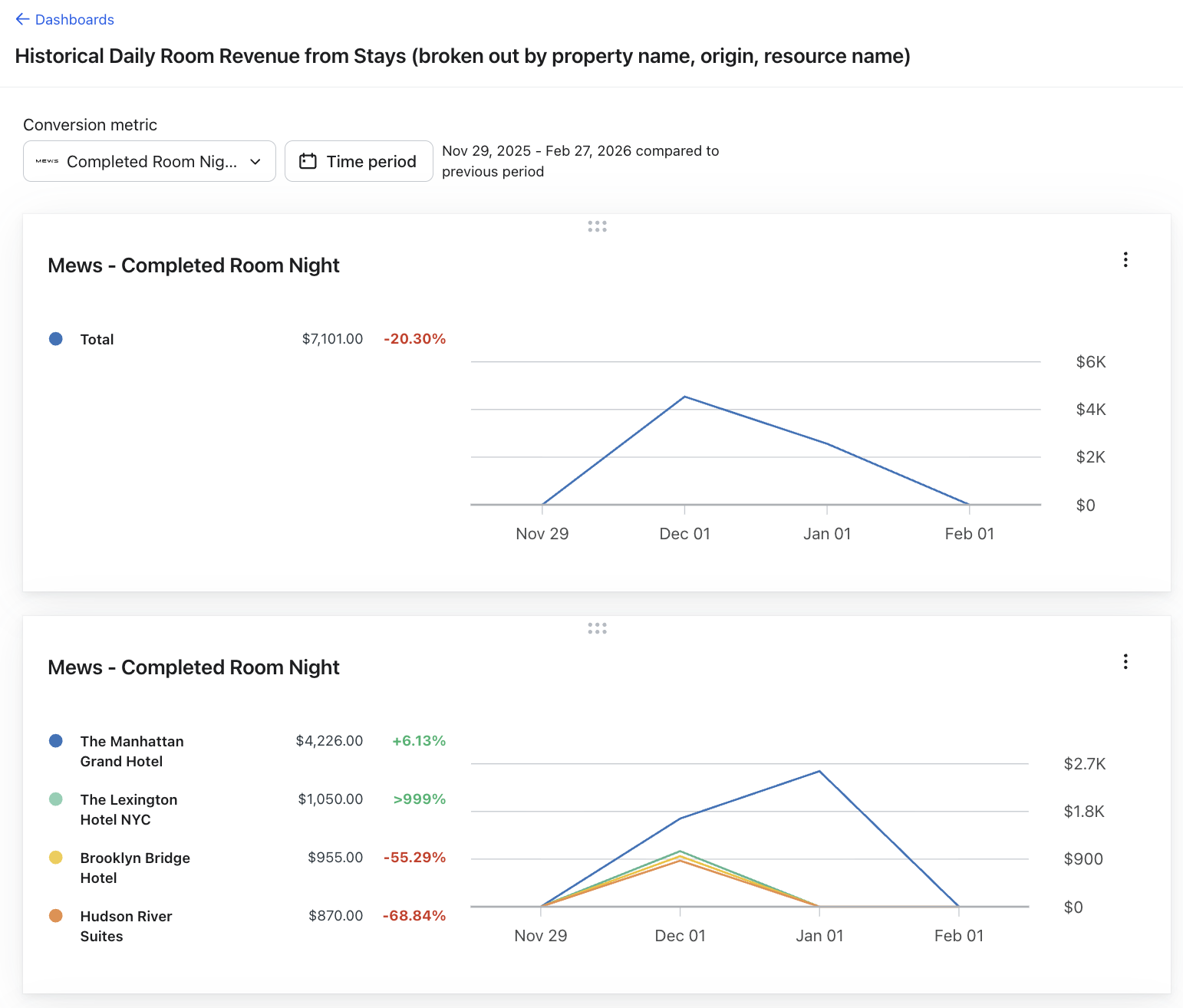The height and width of the screenshot is (1008, 1183).
Task: Open the three-dot menu on property breakdown card
Action: (1125, 662)
